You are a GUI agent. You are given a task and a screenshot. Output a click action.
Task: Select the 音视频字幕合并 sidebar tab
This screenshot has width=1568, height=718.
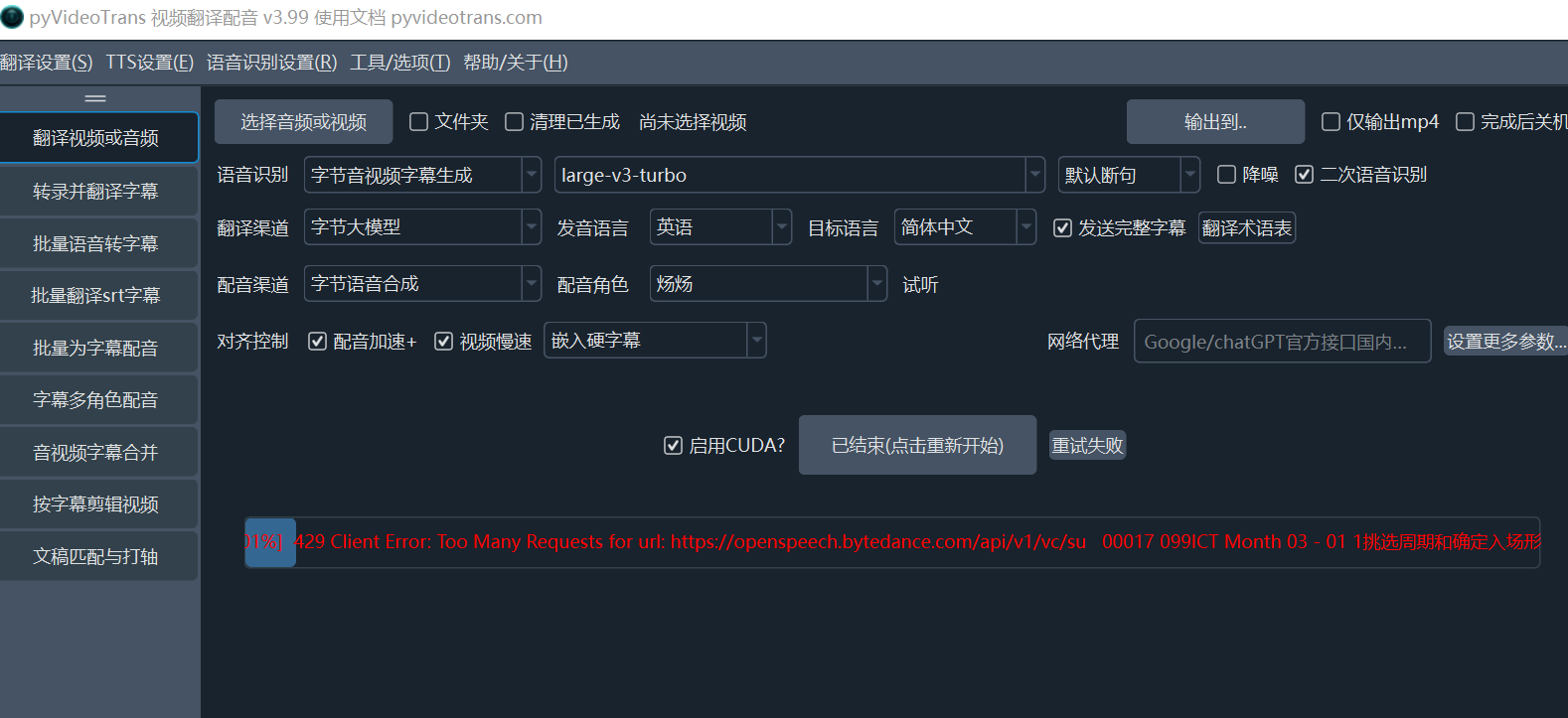96,452
